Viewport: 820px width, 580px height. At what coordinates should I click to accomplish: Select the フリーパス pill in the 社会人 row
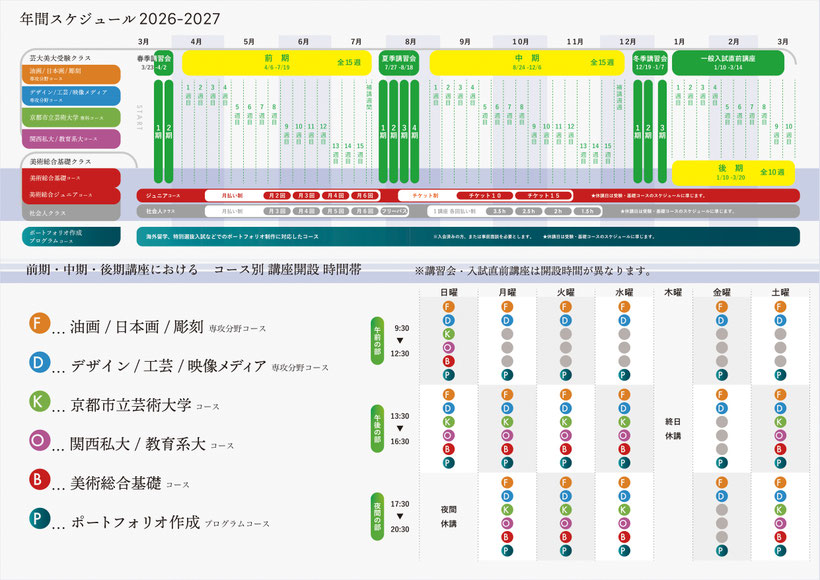tap(394, 211)
